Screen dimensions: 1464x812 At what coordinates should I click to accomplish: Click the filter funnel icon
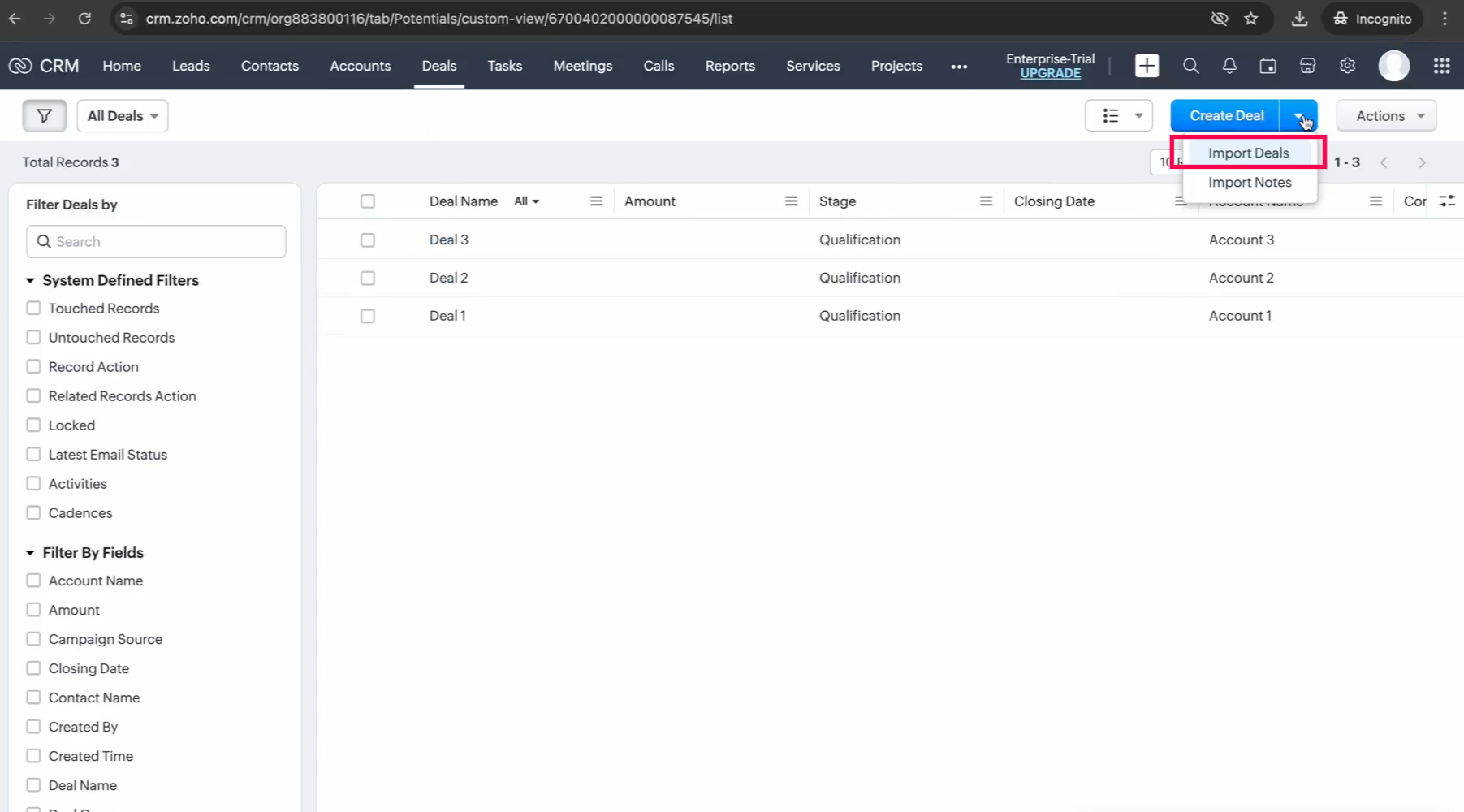[44, 116]
